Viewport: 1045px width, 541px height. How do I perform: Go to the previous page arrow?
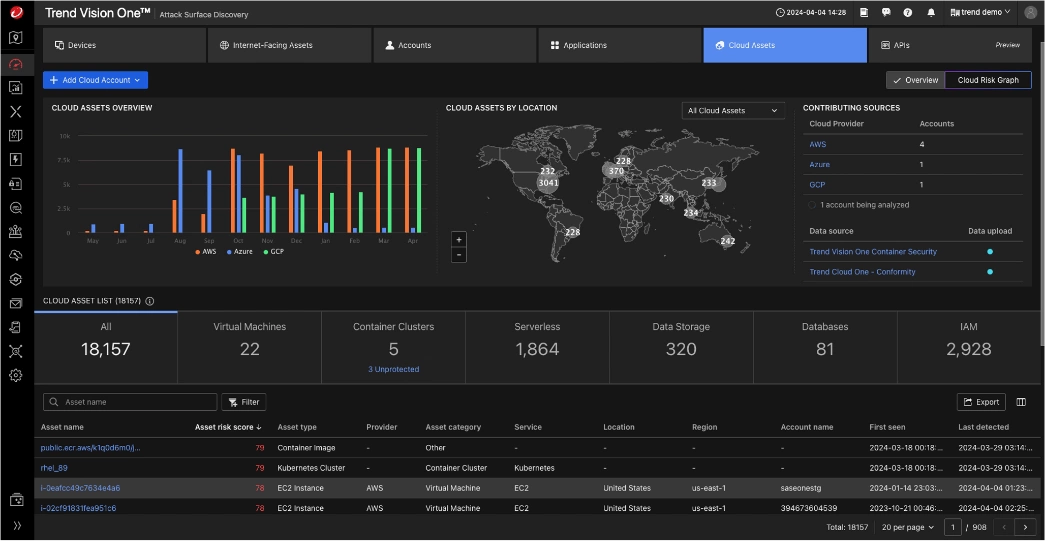tap(1003, 527)
